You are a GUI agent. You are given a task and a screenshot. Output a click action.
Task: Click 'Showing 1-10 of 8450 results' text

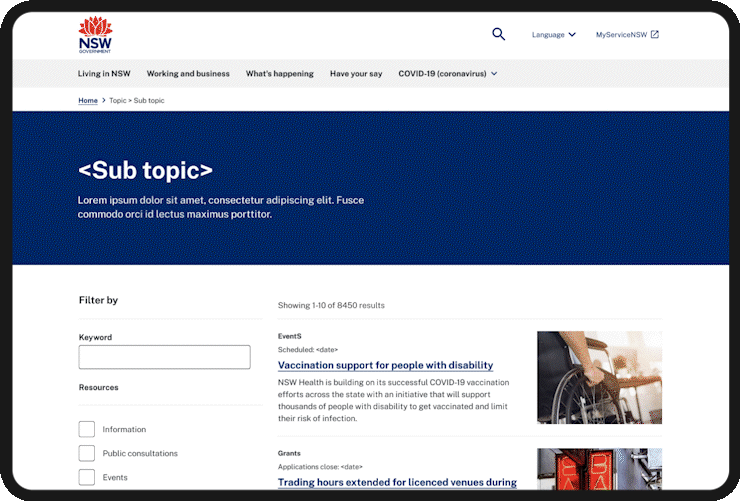click(x=331, y=305)
